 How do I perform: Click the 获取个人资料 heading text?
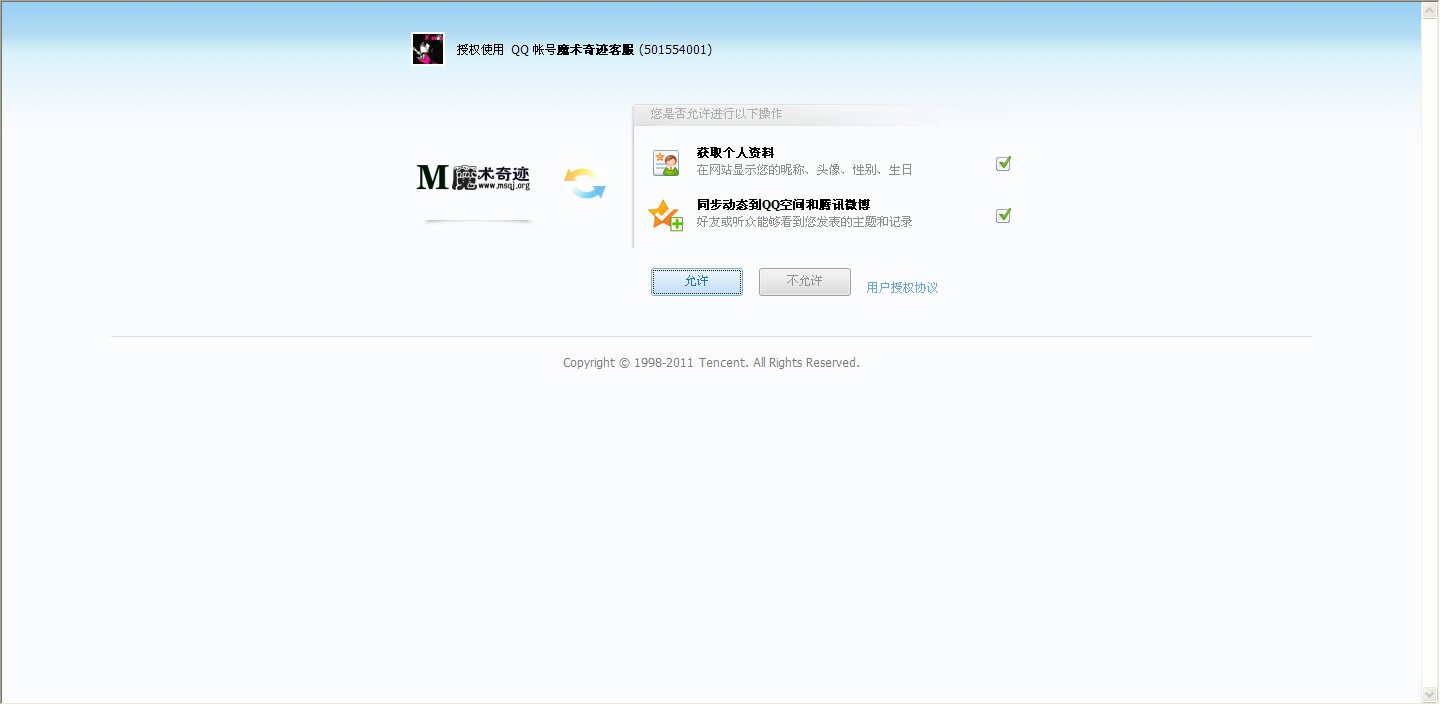tap(735, 153)
